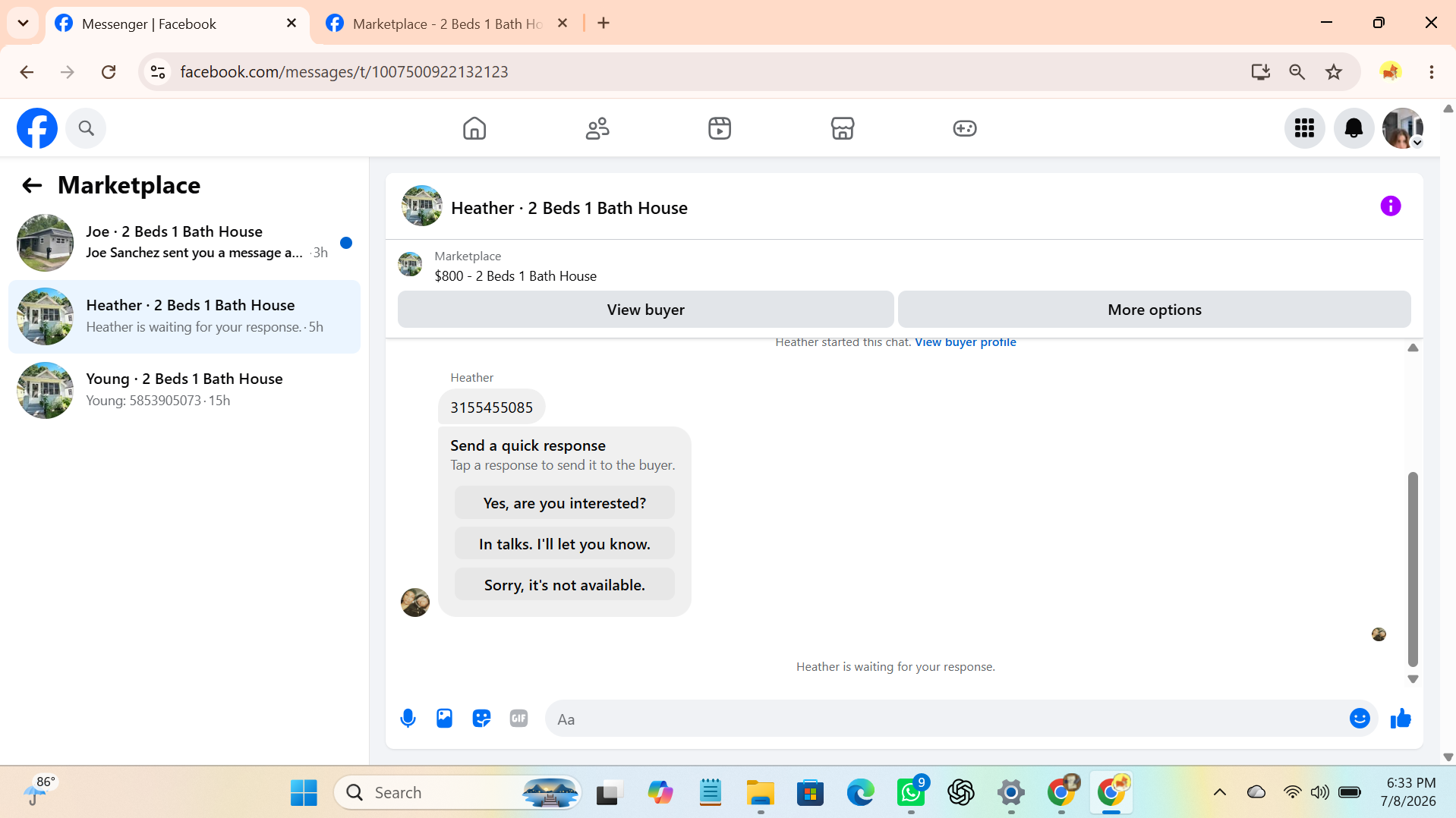This screenshot has width=1456, height=818.
Task: Click the chat scrollbar thumb
Action: click(x=1413, y=569)
